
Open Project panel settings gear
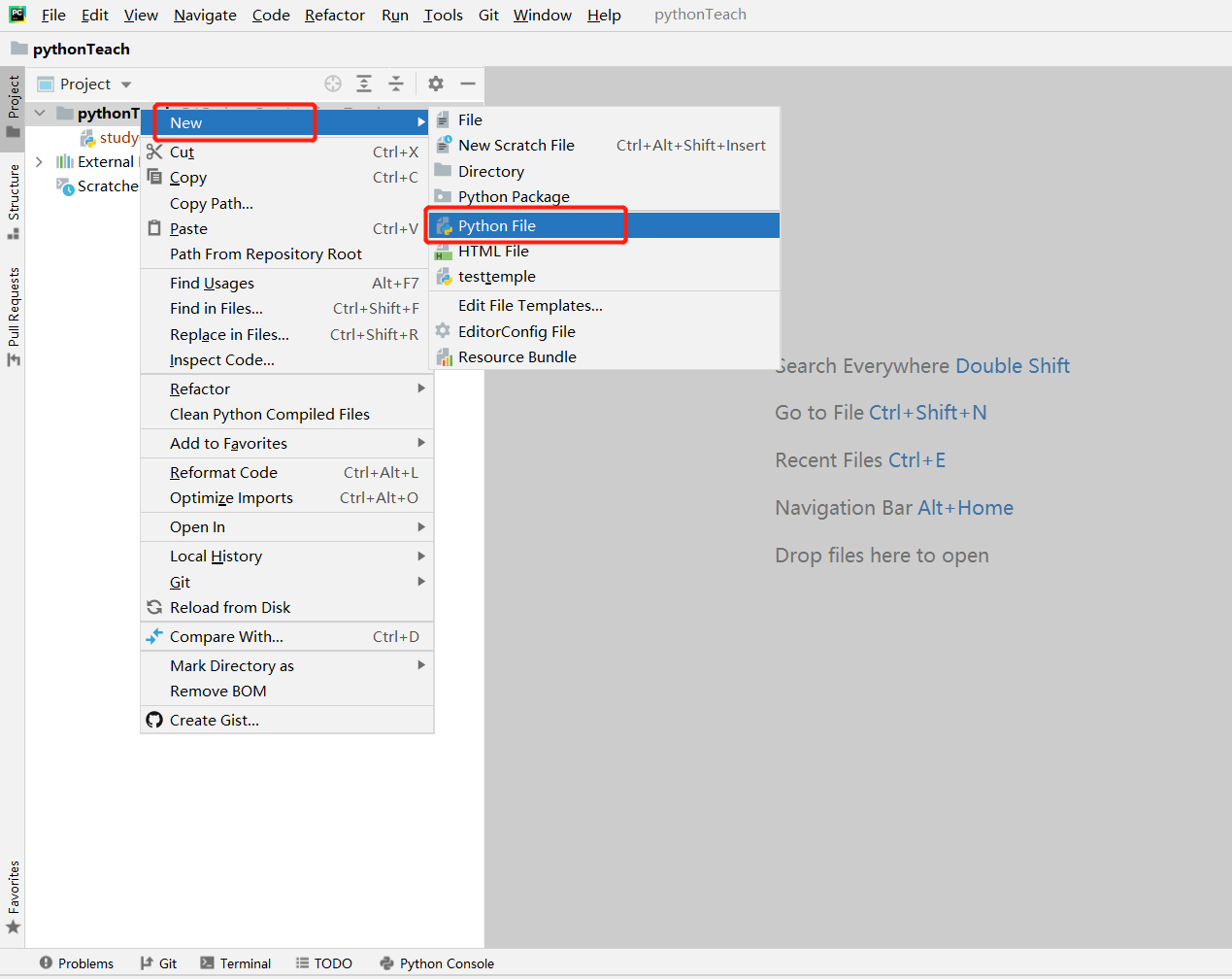click(436, 84)
